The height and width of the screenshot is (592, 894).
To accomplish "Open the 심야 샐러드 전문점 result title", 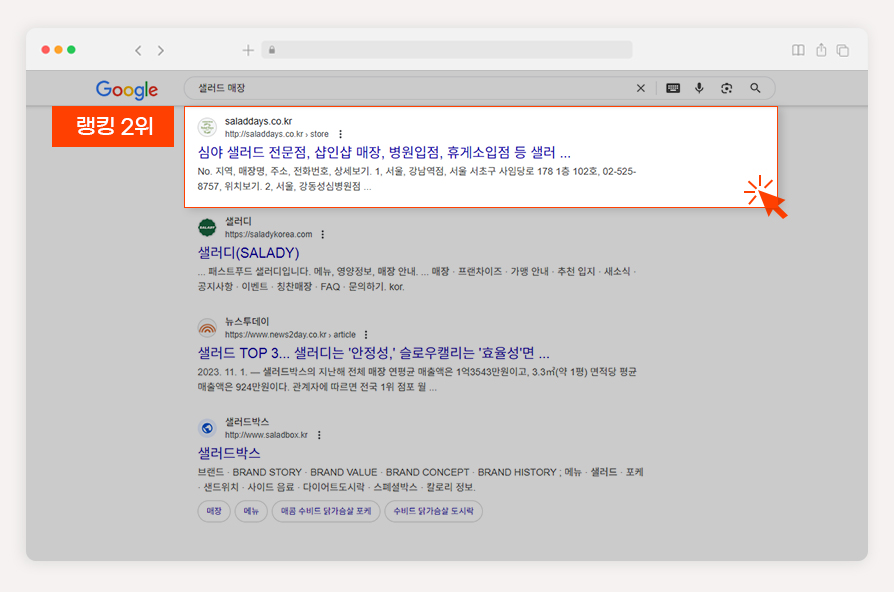I will click(384, 153).
